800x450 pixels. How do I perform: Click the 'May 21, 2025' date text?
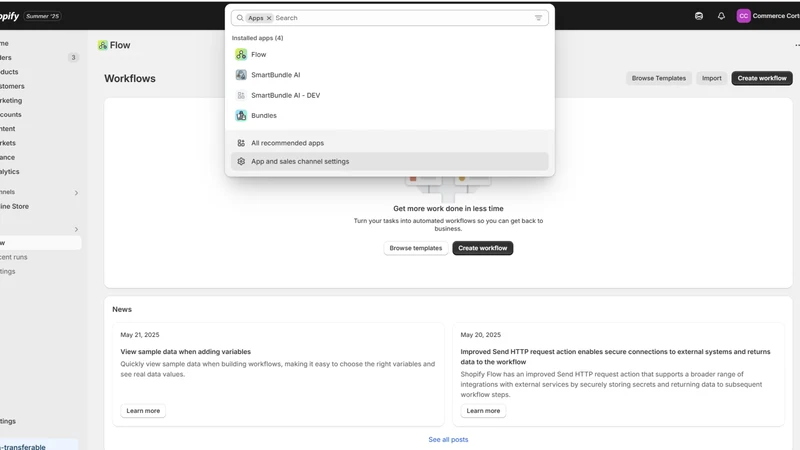coord(140,335)
